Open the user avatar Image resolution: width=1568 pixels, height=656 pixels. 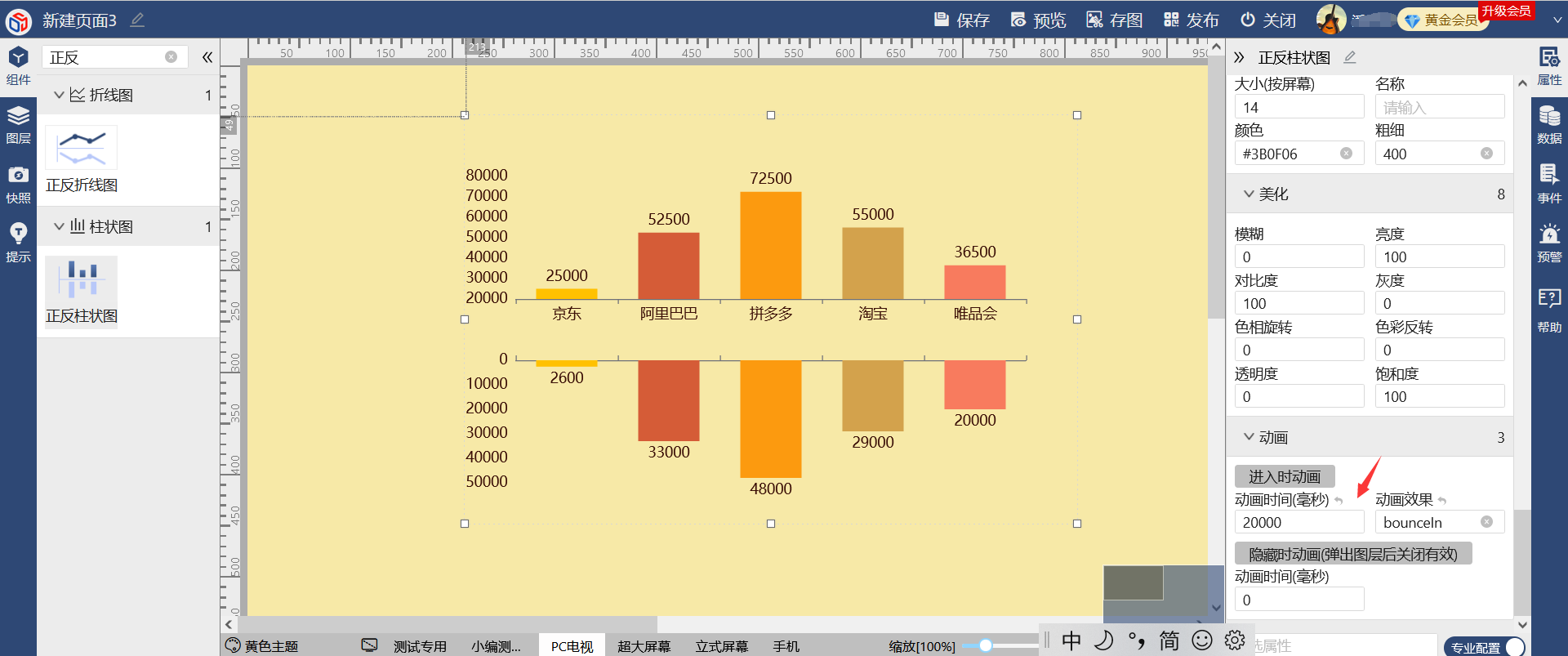(x=1331, y=20)
